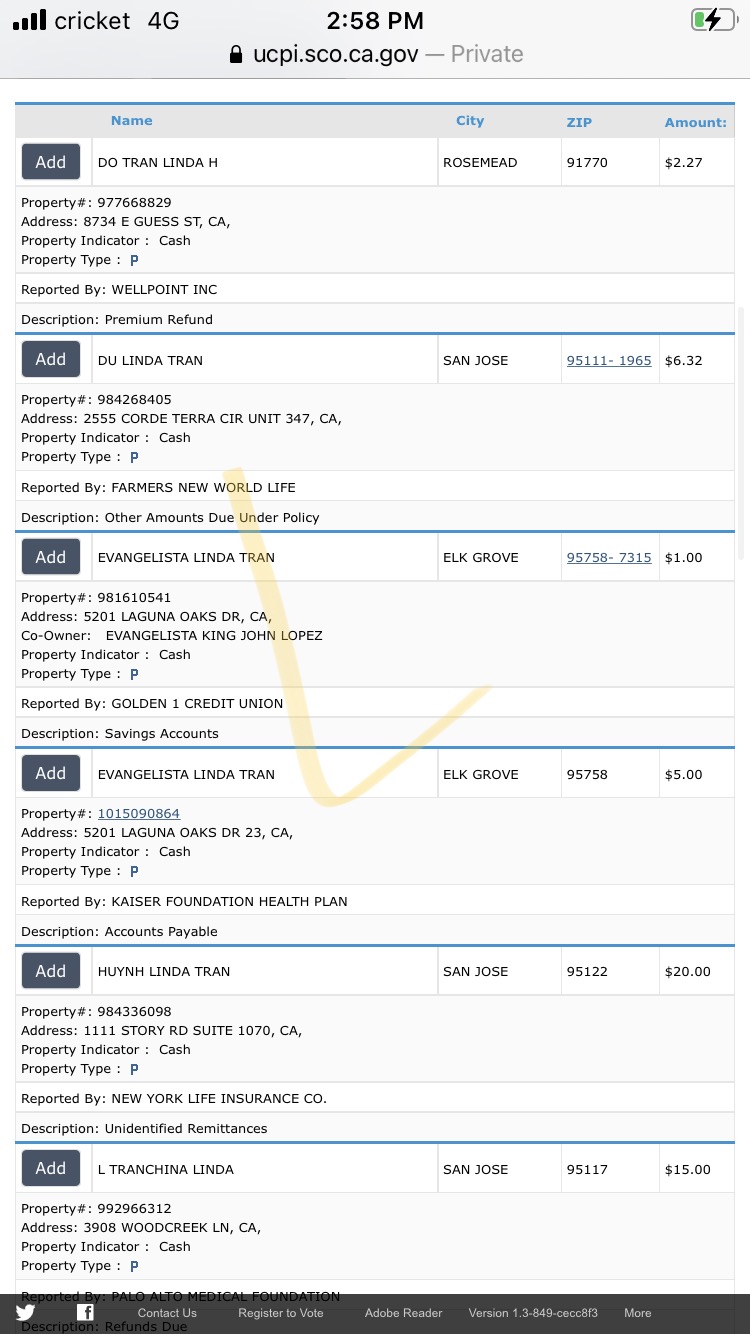Select Description: Accounts Payable
The height and width of the screenshot is (1334, 750).
[119, 932]
